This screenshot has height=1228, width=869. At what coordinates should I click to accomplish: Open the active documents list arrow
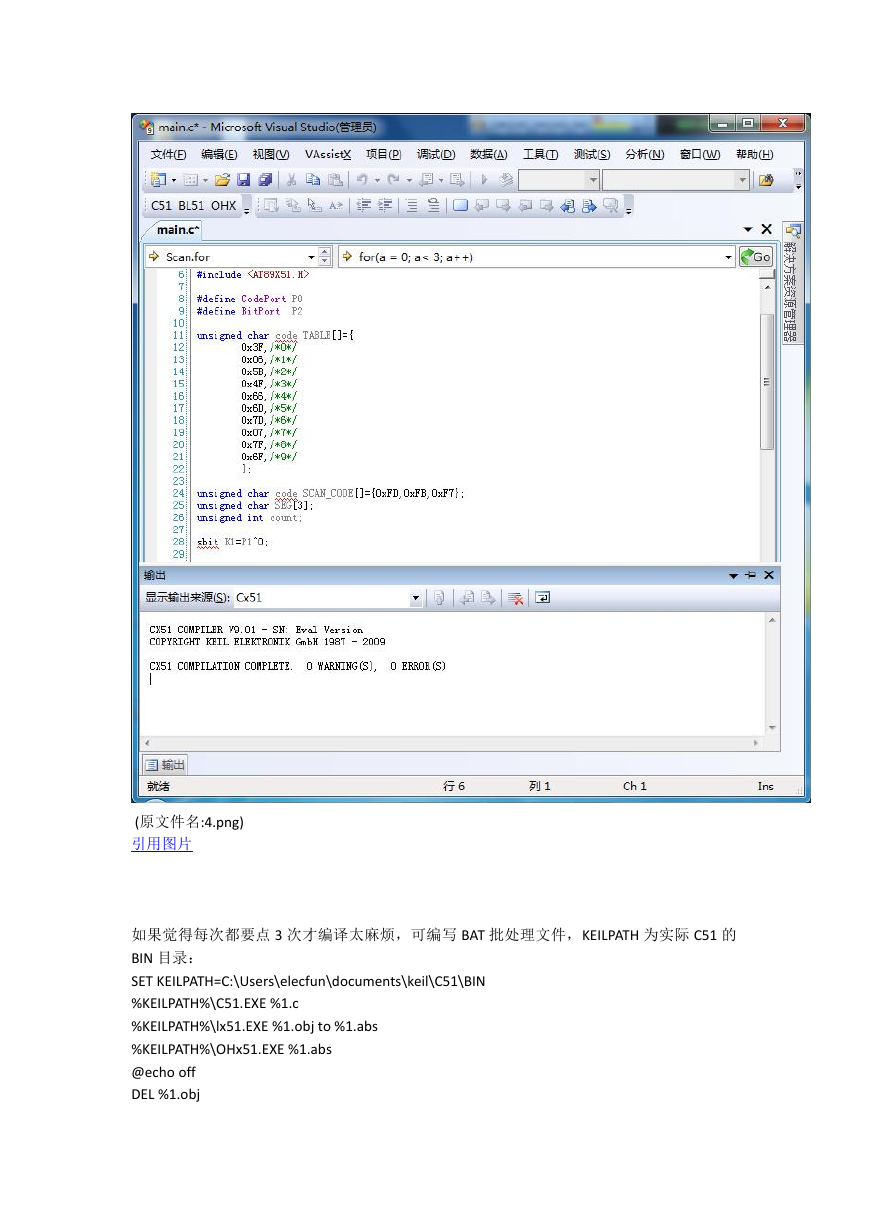point(748,230)
